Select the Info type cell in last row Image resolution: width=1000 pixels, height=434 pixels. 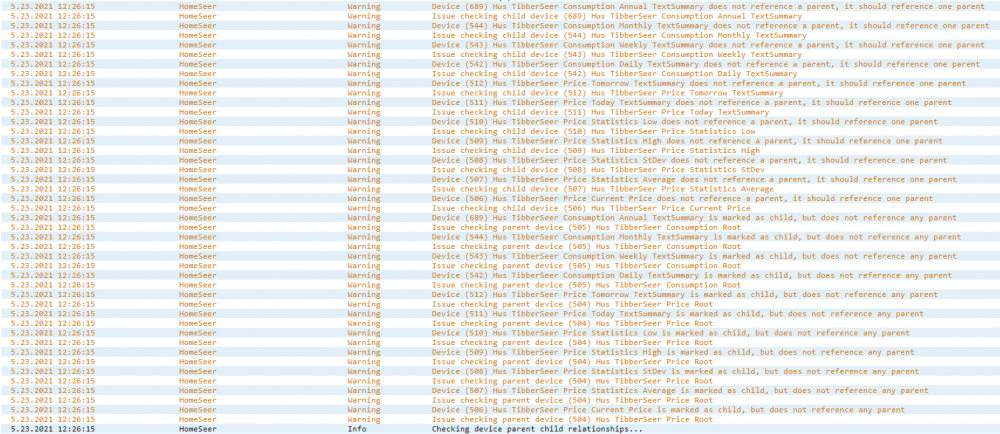click(x=357, y=429)
